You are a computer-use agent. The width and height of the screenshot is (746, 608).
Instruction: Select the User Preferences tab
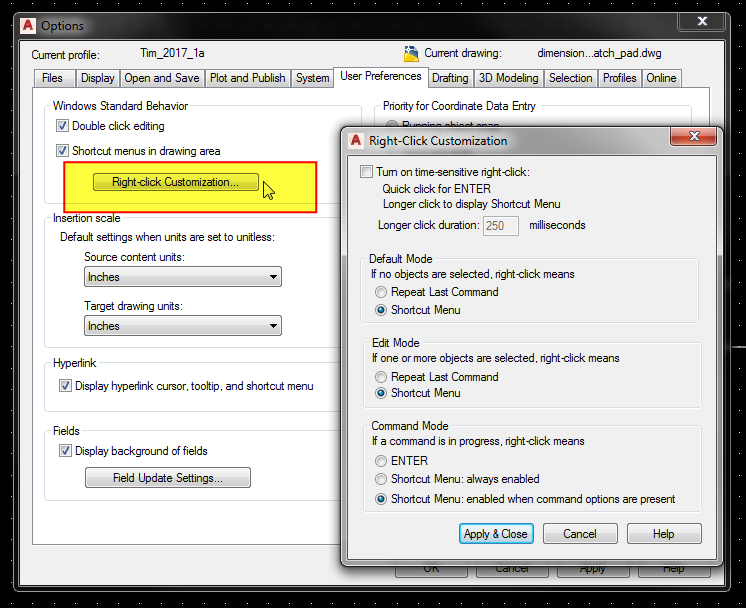pos(381,77)
